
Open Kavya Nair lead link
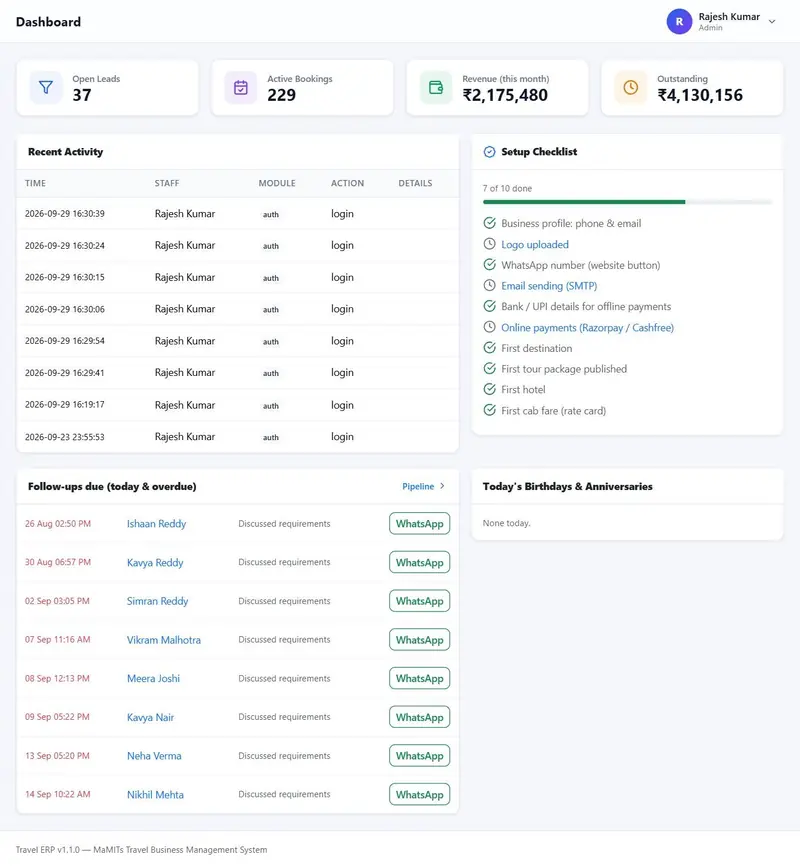coord(150,717)
